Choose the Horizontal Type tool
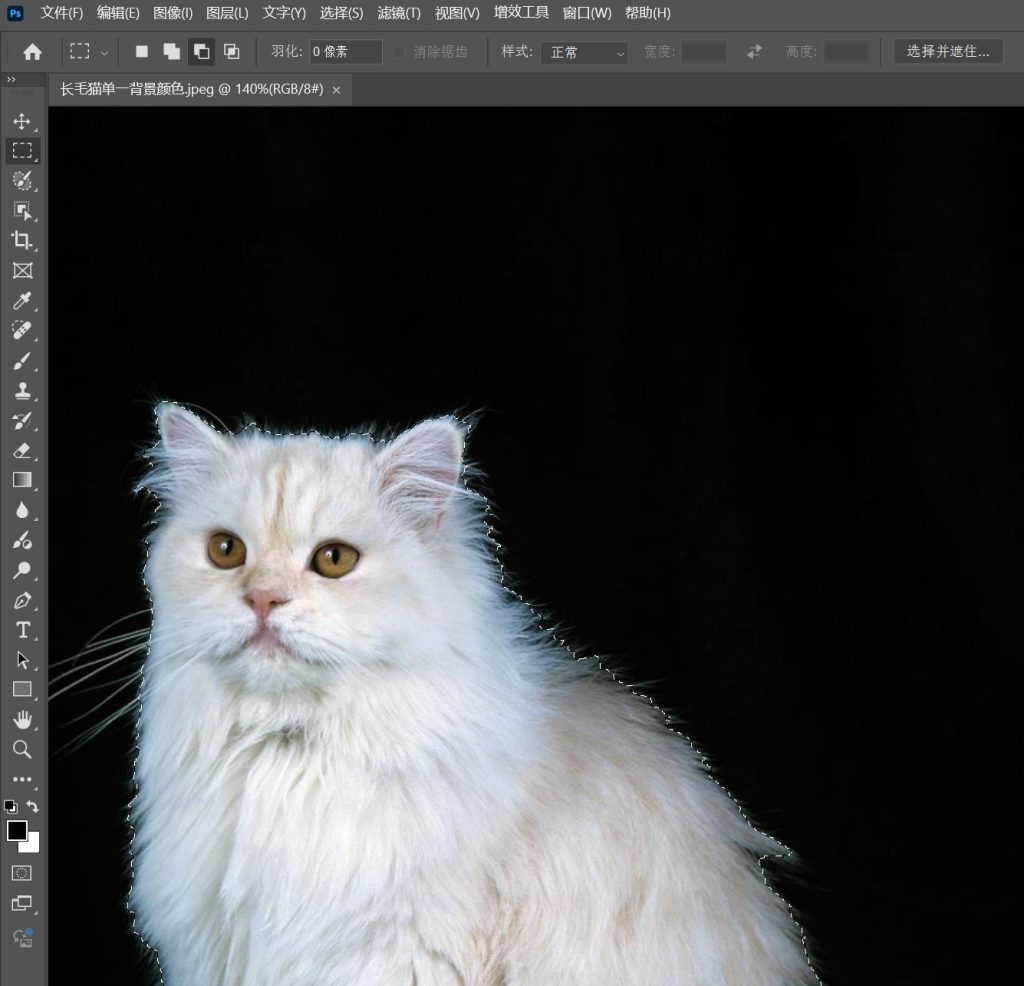Screen dimensions: 1024x986 point(21,630)
